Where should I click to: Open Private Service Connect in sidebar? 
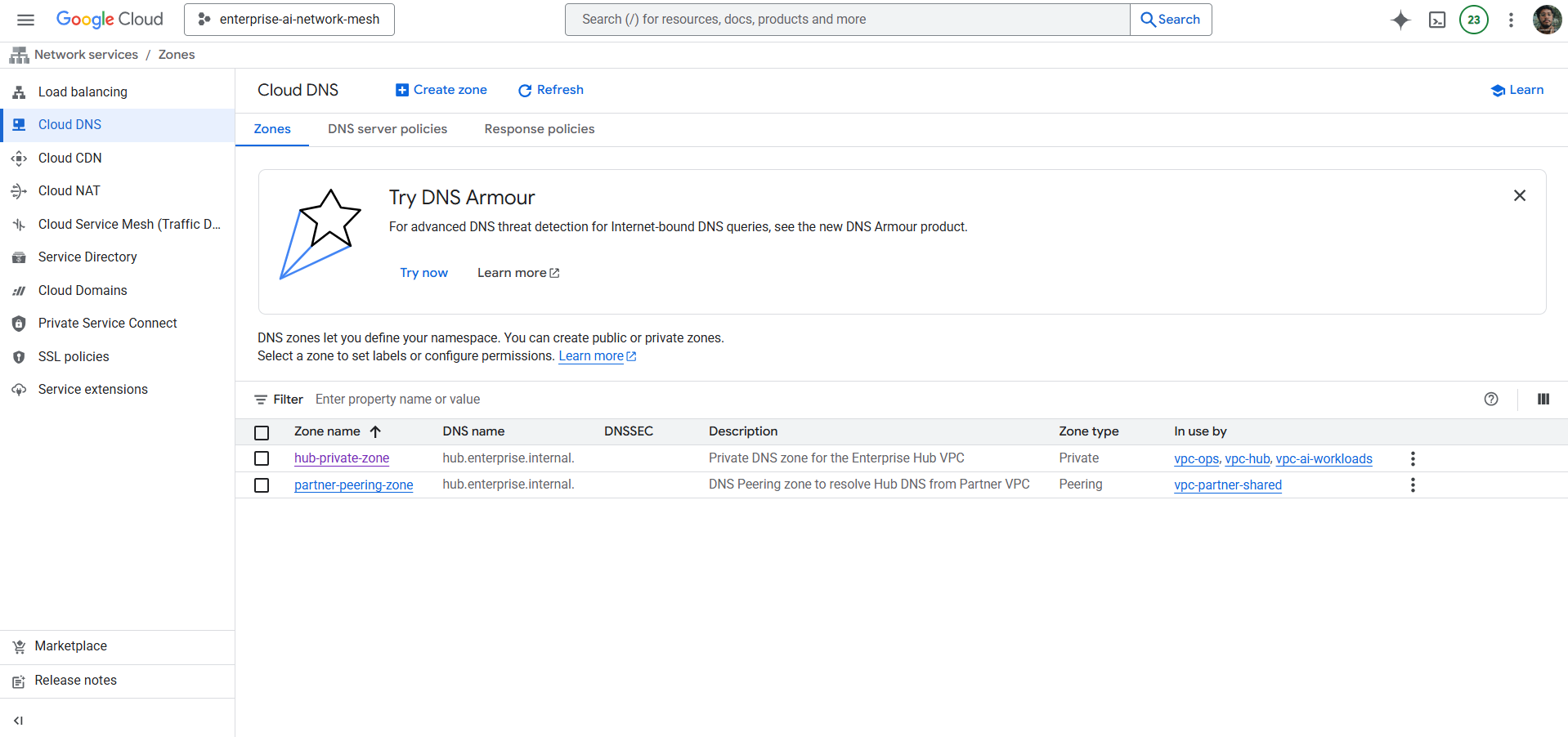pyautogui.click(x=118, y=324)
